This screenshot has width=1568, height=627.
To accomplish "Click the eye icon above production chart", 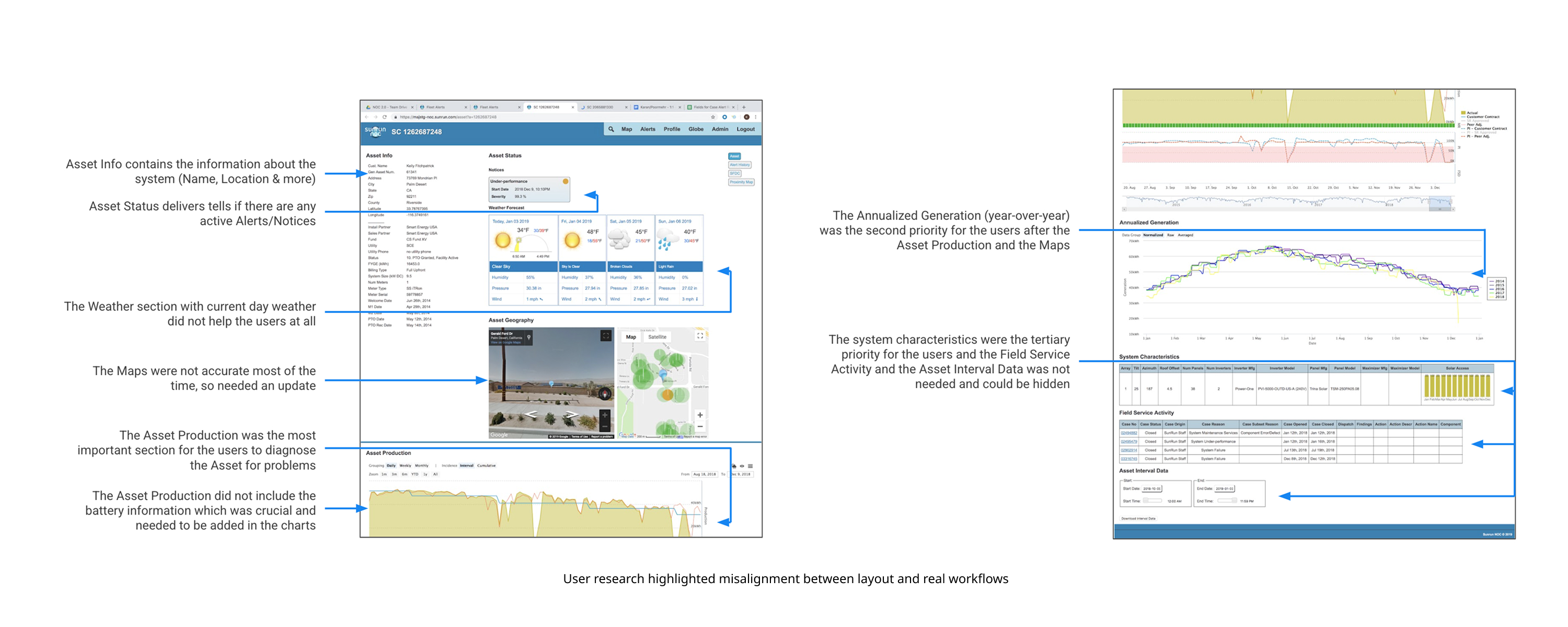I will (x=742, y=466).
